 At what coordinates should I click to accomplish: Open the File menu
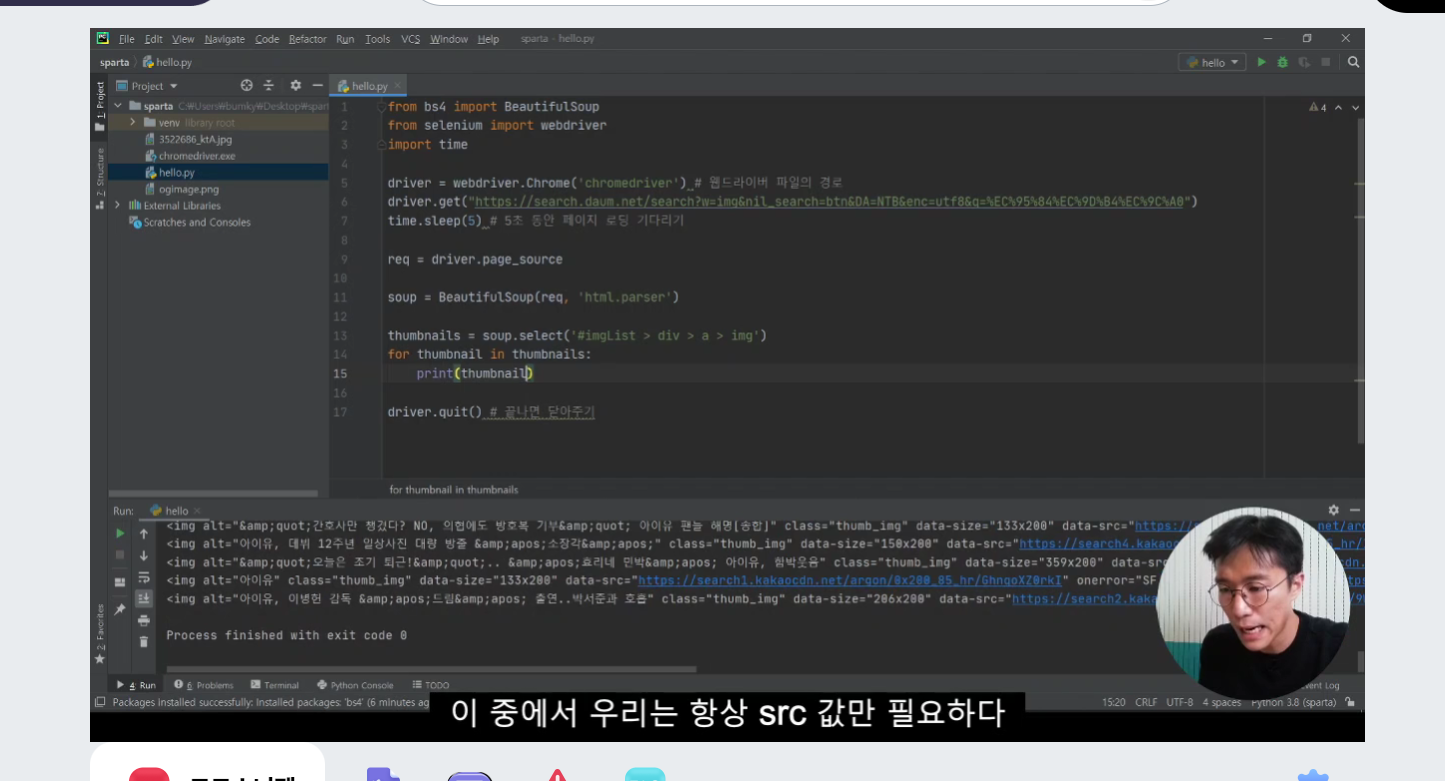click(x=126, y=39)
